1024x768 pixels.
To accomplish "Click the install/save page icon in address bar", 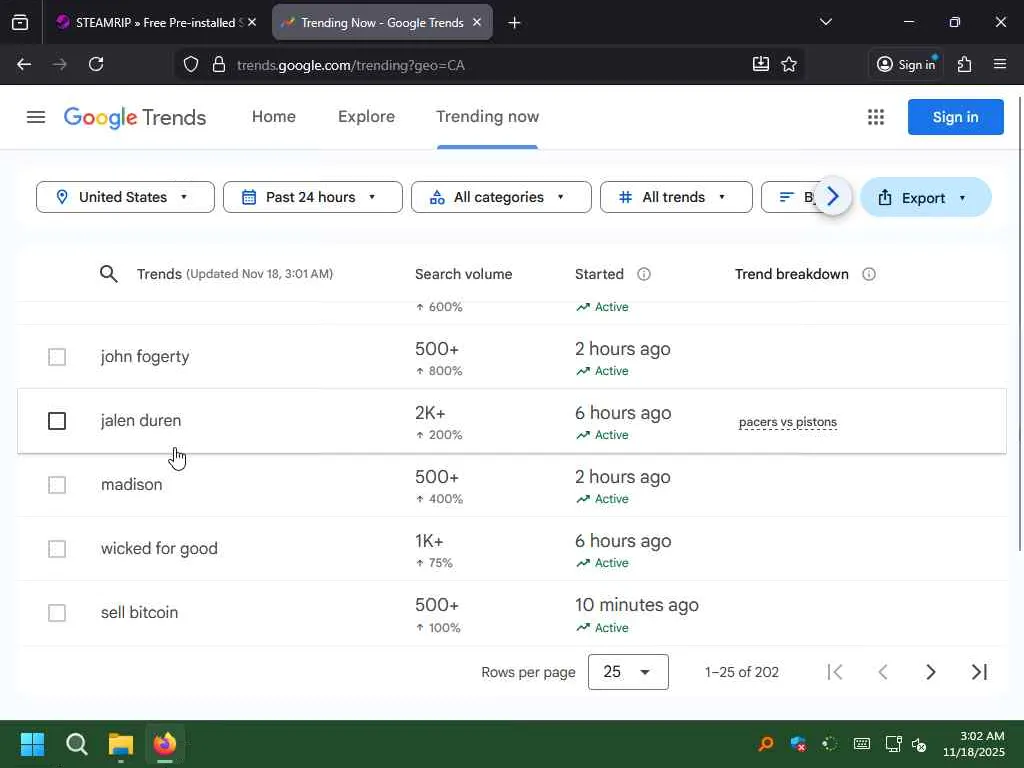I will pos(761,64).
